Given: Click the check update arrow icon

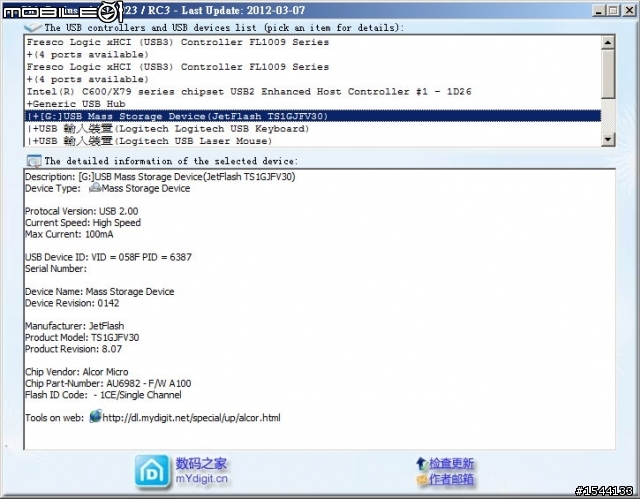Looking at the screenshot, I should pos(421,464).
